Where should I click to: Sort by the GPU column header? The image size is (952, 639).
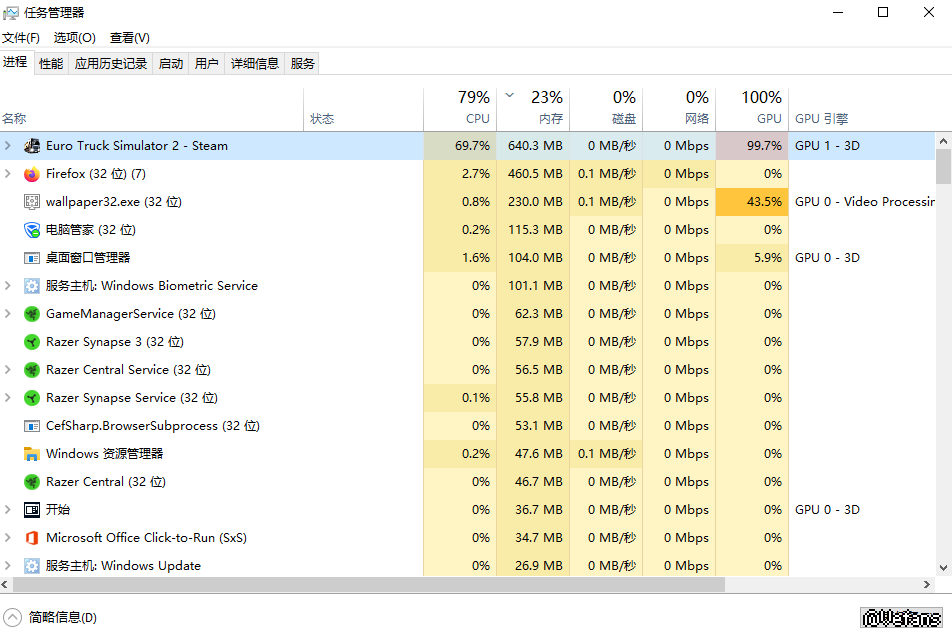click(x=768, y=118)
